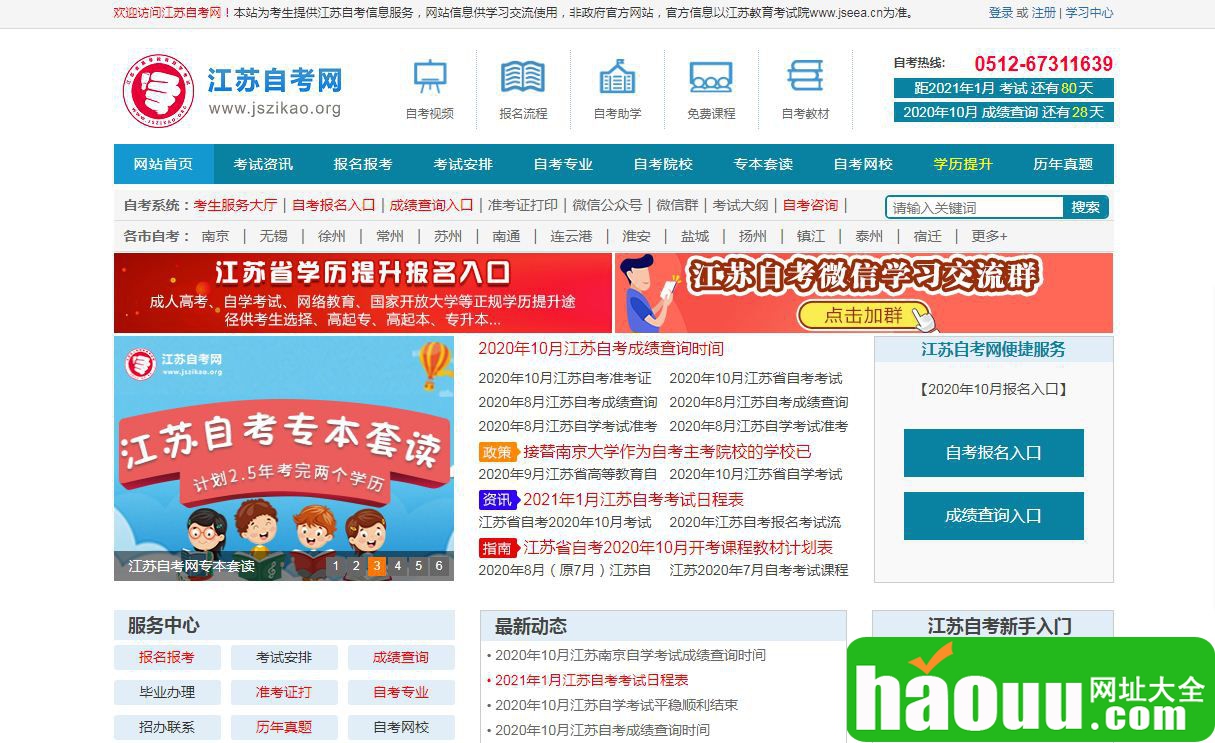Show more cities with 更多+

pyautogui.click(x=989, y=236)
